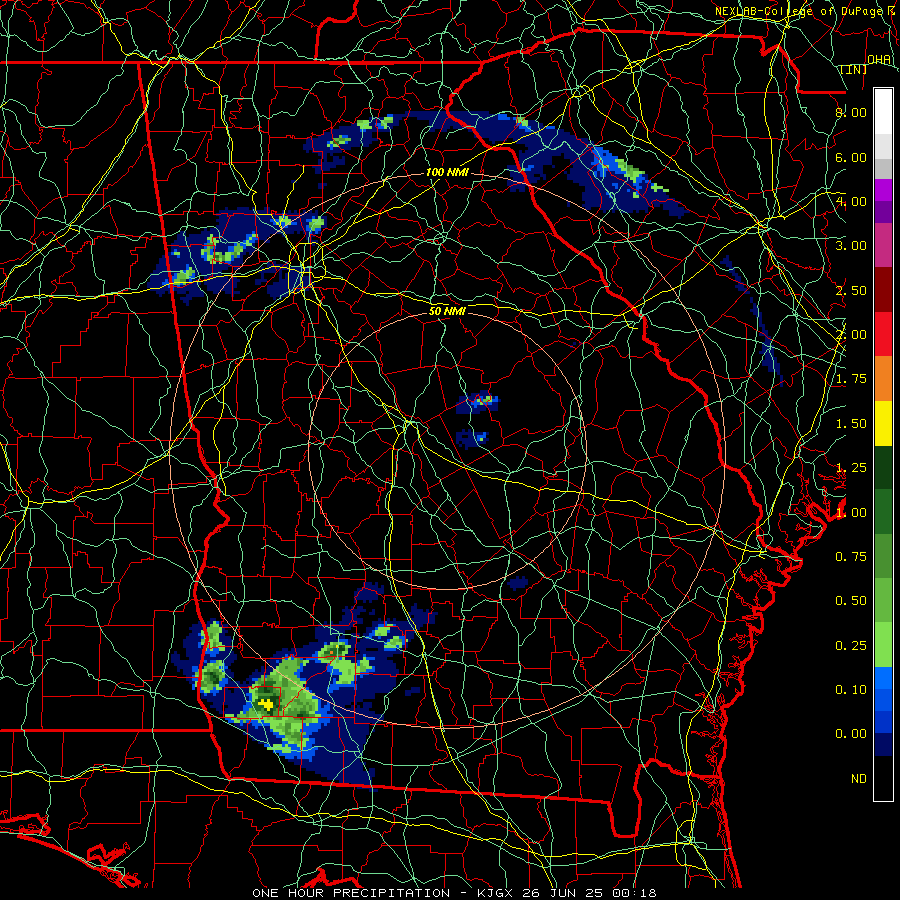
Task: Click the 8.00 legend value
Action: click(x=851, y=112)
